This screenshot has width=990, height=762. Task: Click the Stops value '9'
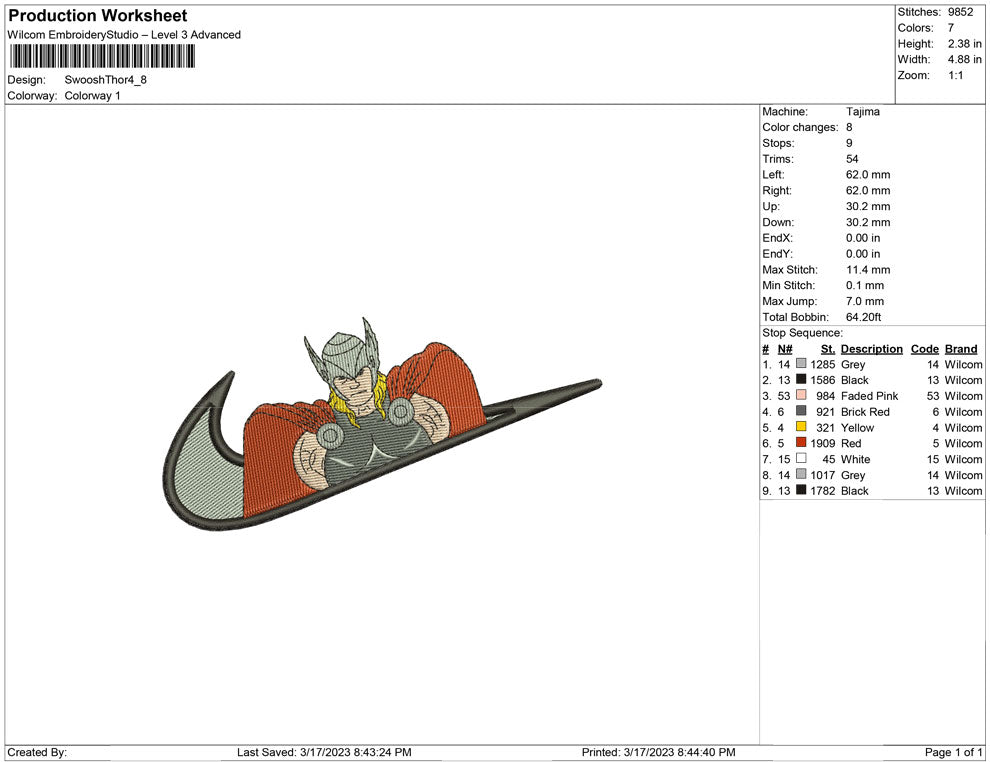tap(849, 143)
